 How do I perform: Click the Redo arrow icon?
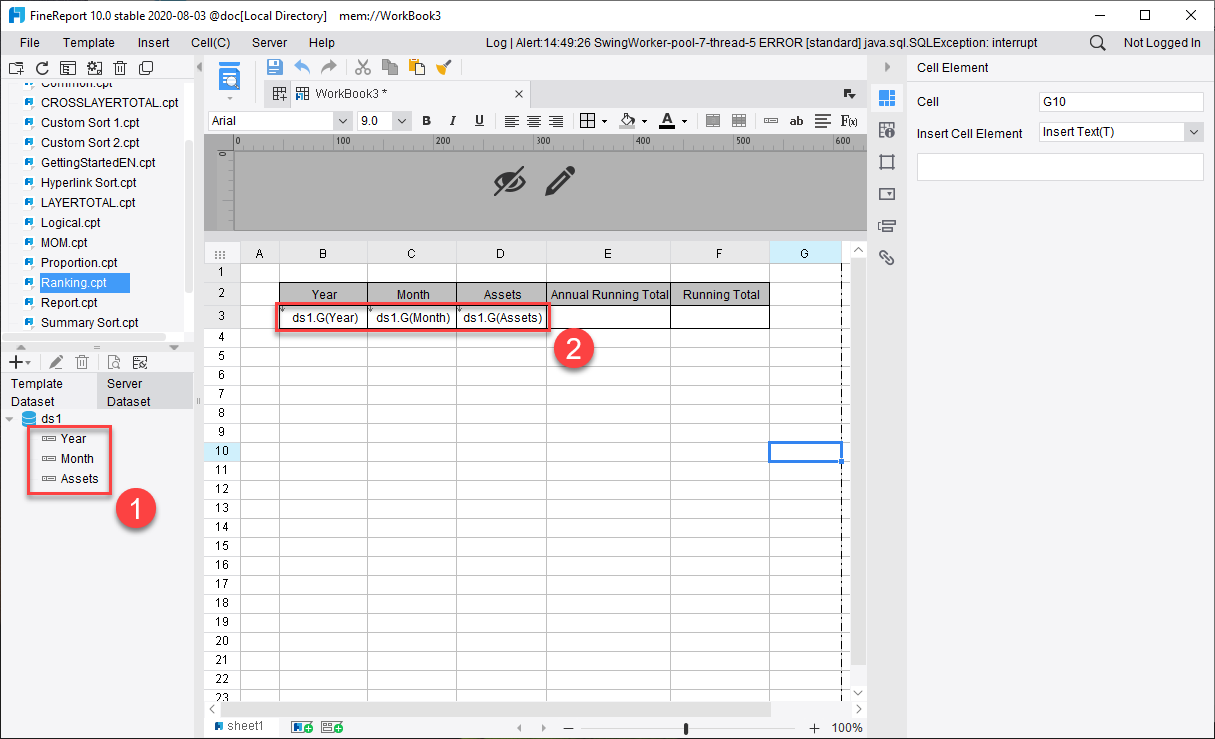click(x=328, y=67)
